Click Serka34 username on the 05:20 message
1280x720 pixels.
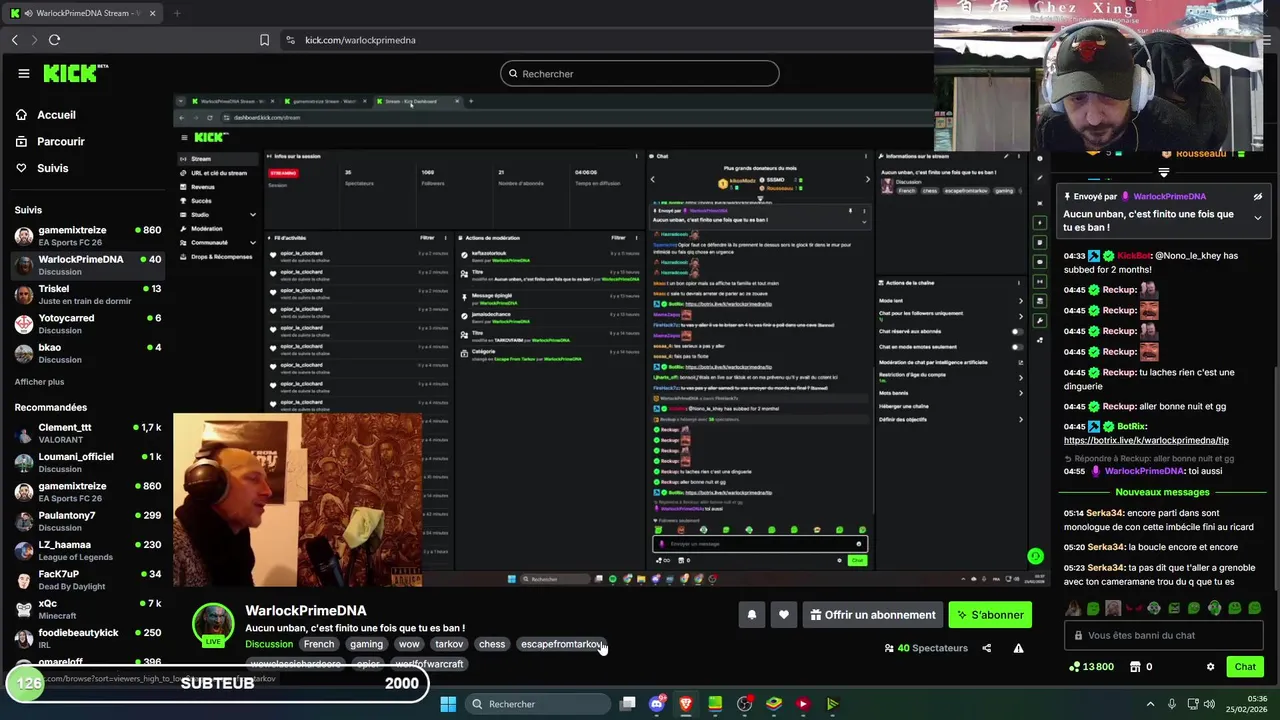click(x=1105, y=547)
